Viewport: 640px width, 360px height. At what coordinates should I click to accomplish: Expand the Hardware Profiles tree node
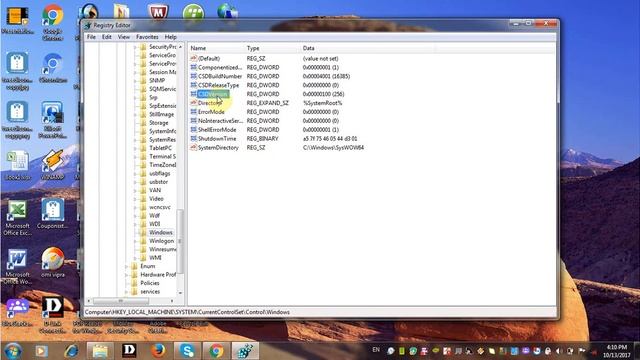click(x=127, y=275)
